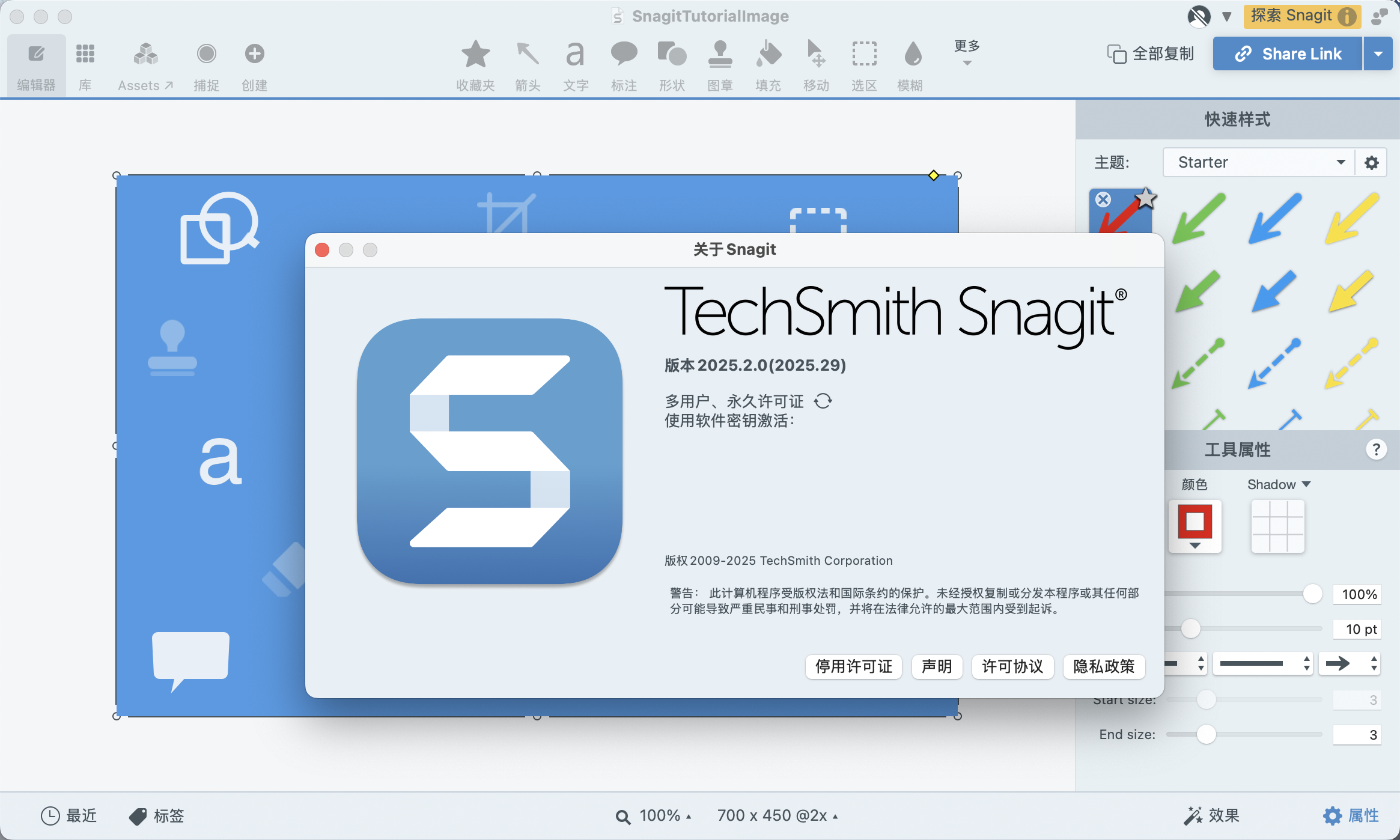
Task: Click the people icon at top right
Action: coord(1379,17)
